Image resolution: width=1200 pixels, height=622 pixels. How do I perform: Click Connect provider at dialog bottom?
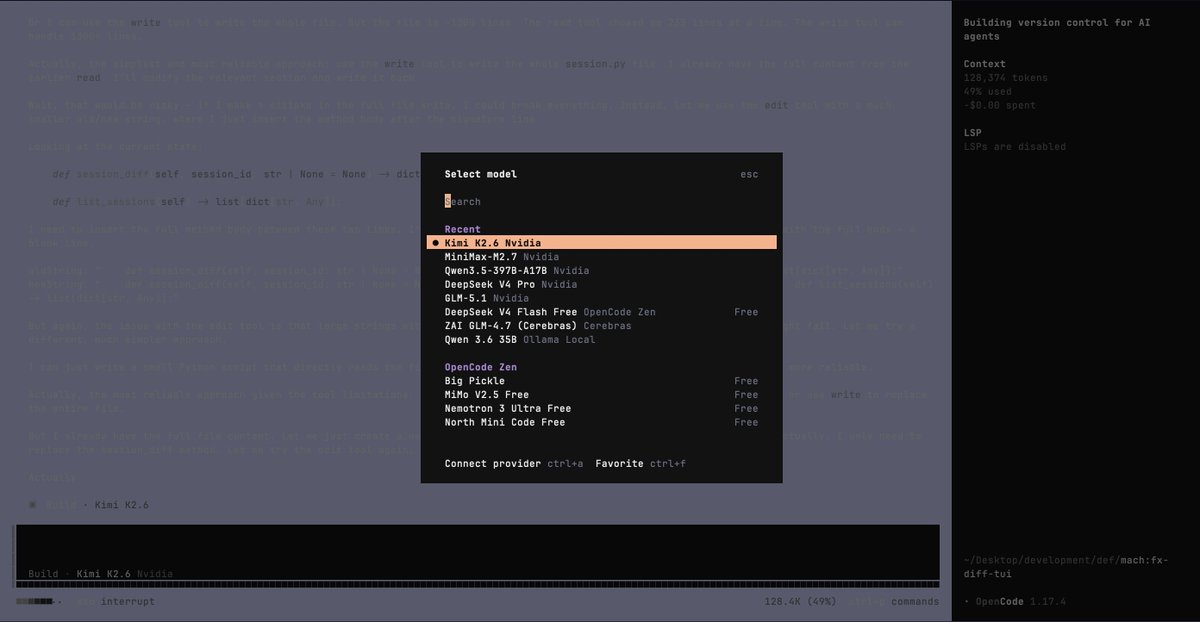click(x=514, y=464)
